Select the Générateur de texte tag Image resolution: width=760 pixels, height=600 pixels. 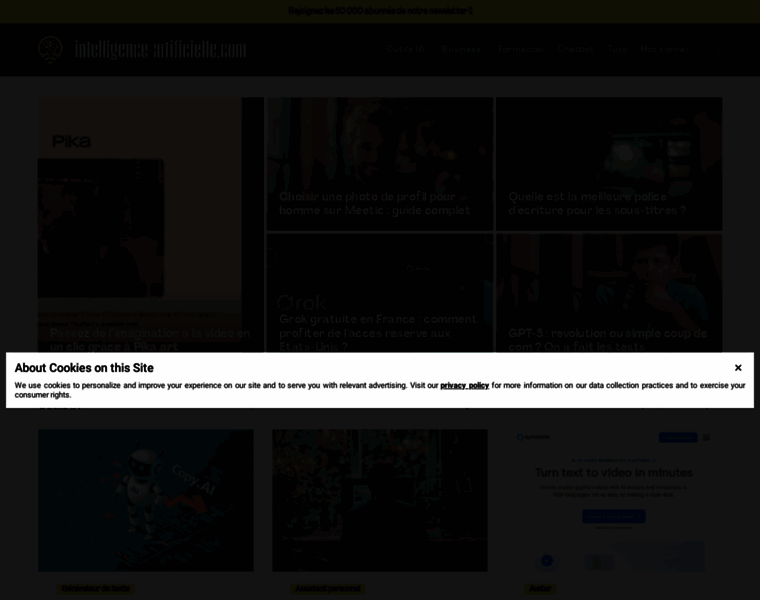click(95, 589)
